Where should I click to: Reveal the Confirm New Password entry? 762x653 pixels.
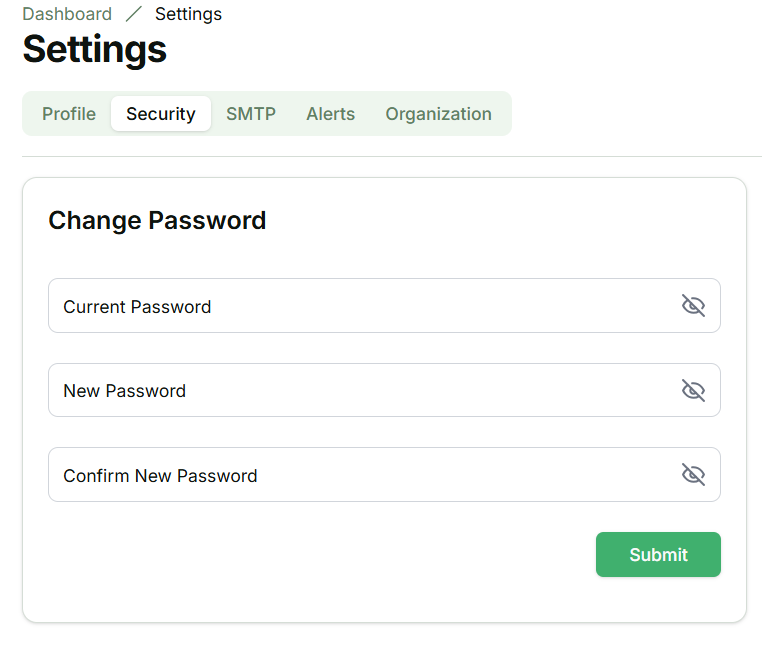point(693,474)
